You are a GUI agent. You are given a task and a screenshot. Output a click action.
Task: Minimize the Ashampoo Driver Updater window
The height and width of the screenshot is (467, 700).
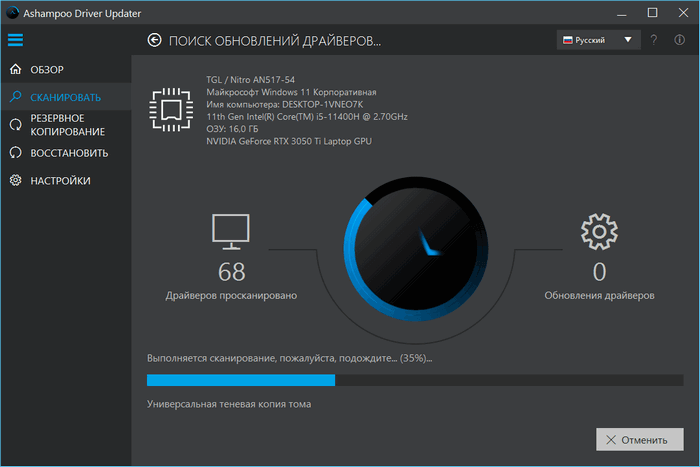pyautogui.click(x=621, y=13)
